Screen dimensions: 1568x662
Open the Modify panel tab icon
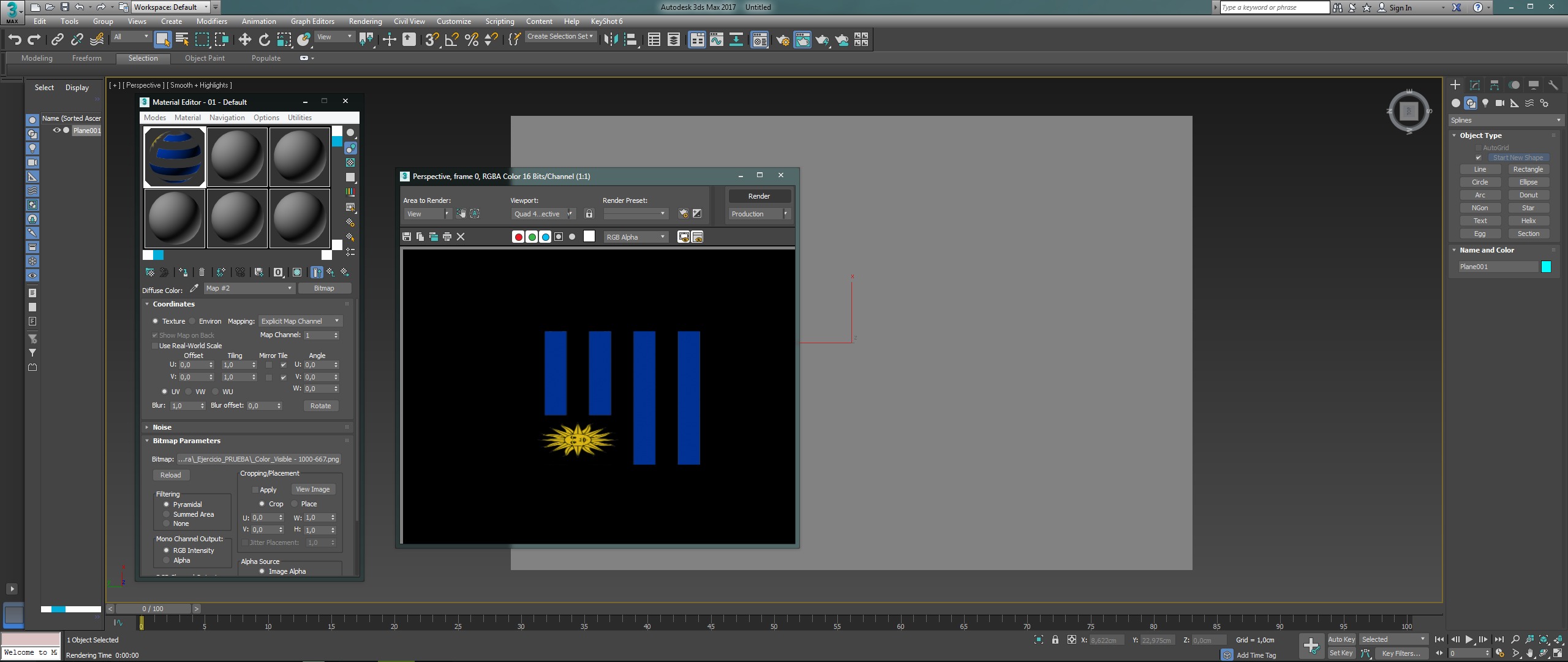coord(1475,85)
